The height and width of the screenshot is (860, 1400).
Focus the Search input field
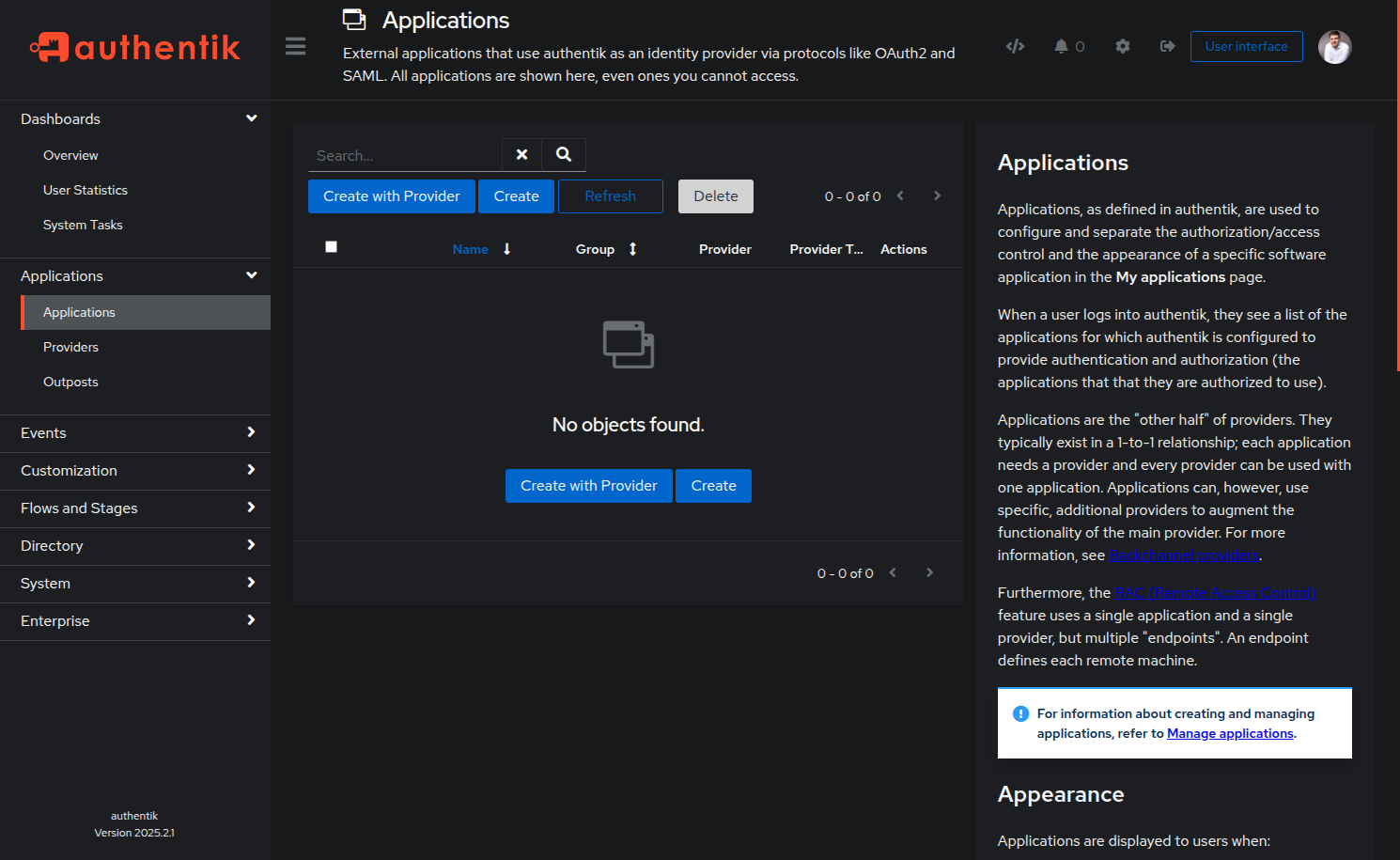[405, 155]
